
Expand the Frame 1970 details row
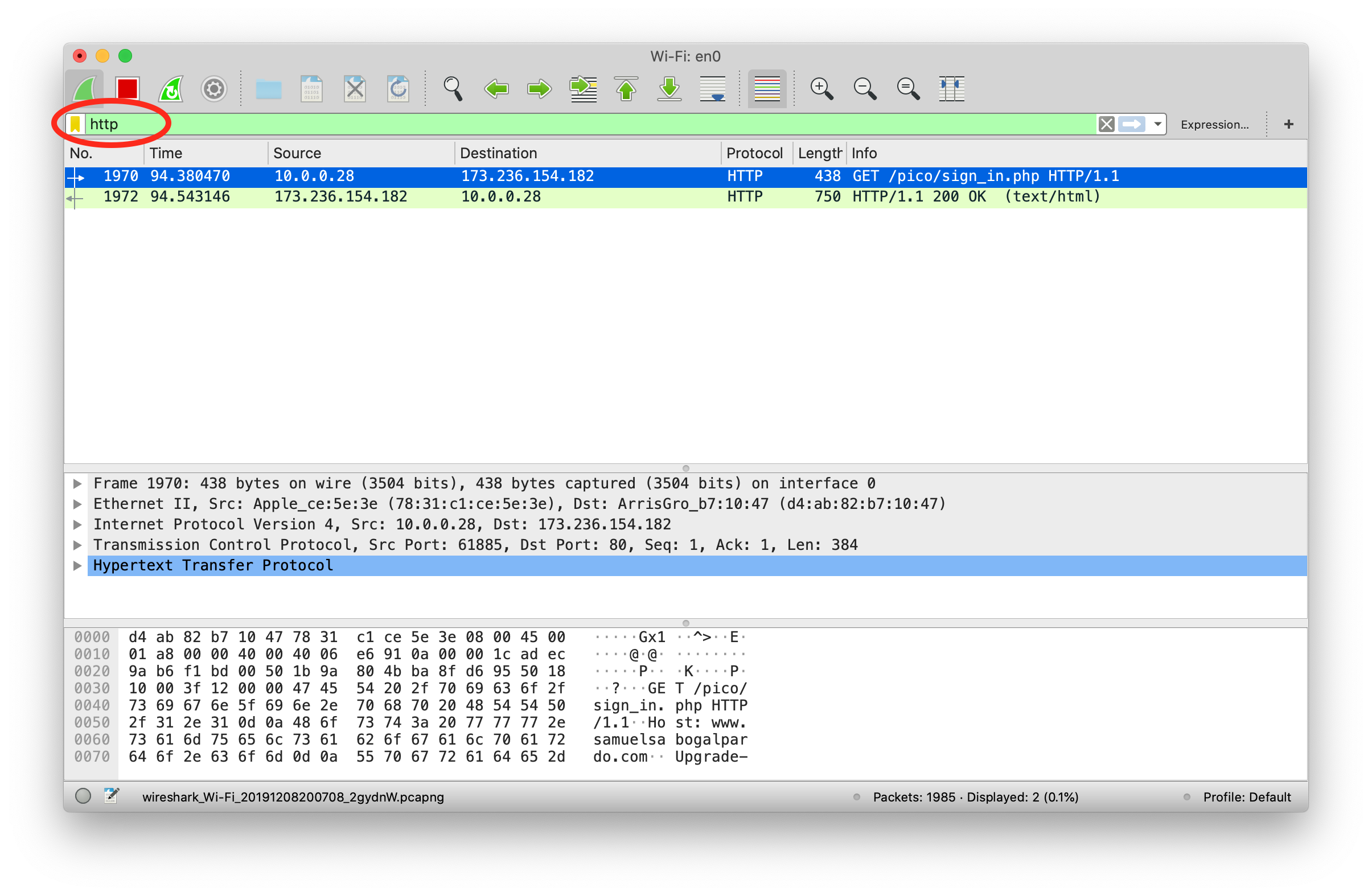point(77,483)
